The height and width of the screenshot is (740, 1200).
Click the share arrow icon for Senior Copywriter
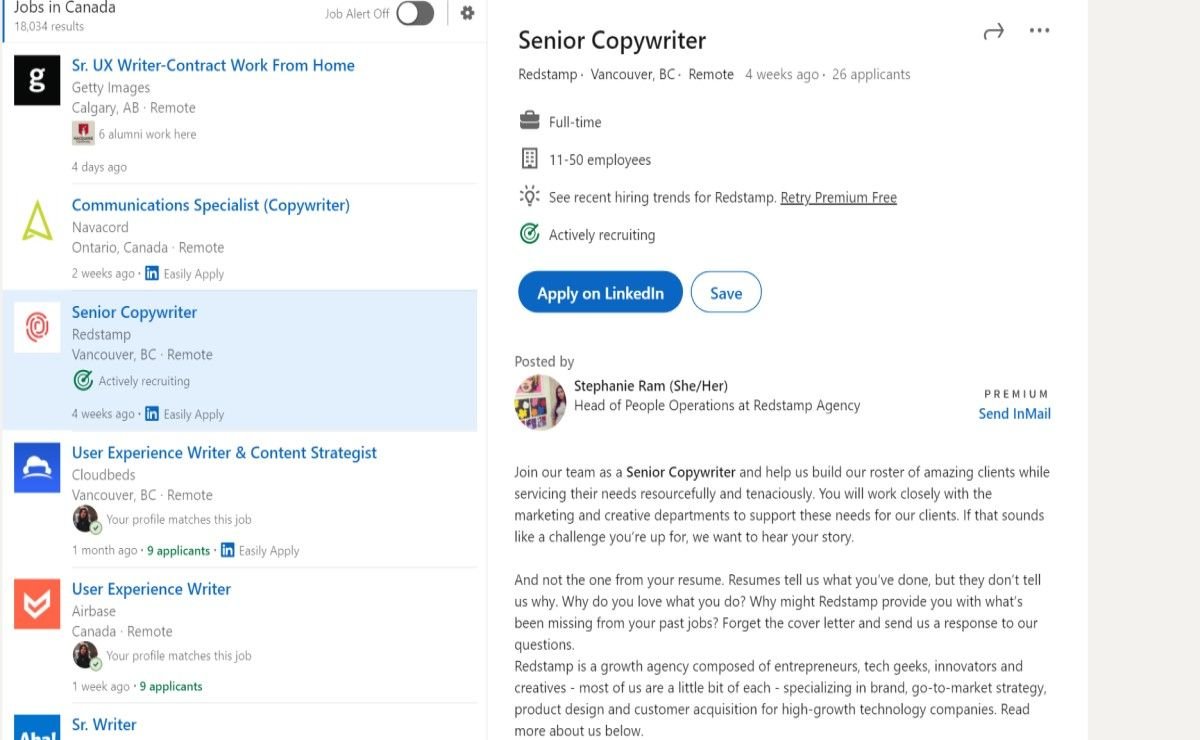coord(993,32)
